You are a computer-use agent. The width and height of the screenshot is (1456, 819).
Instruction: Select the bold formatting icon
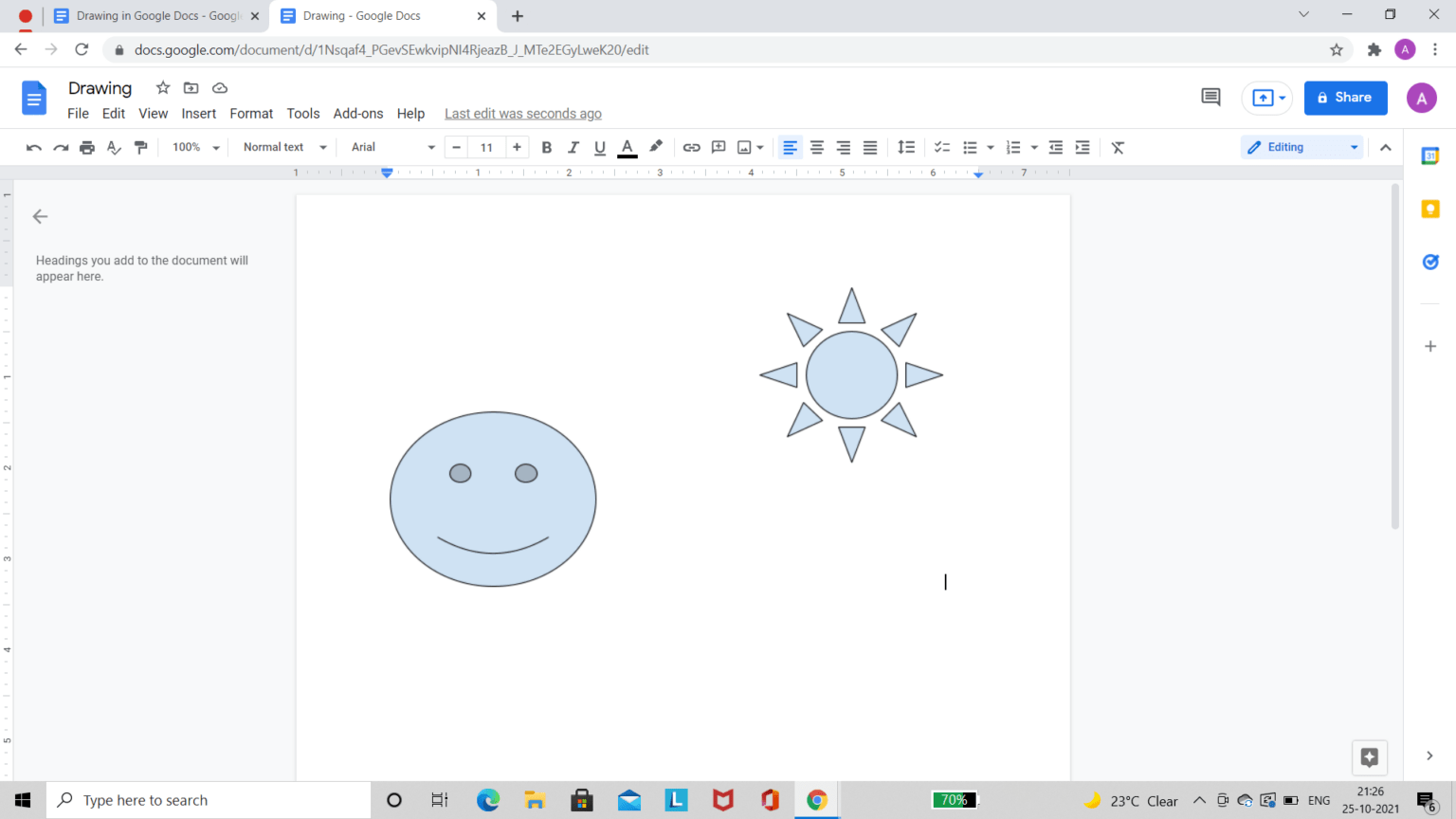546,147
